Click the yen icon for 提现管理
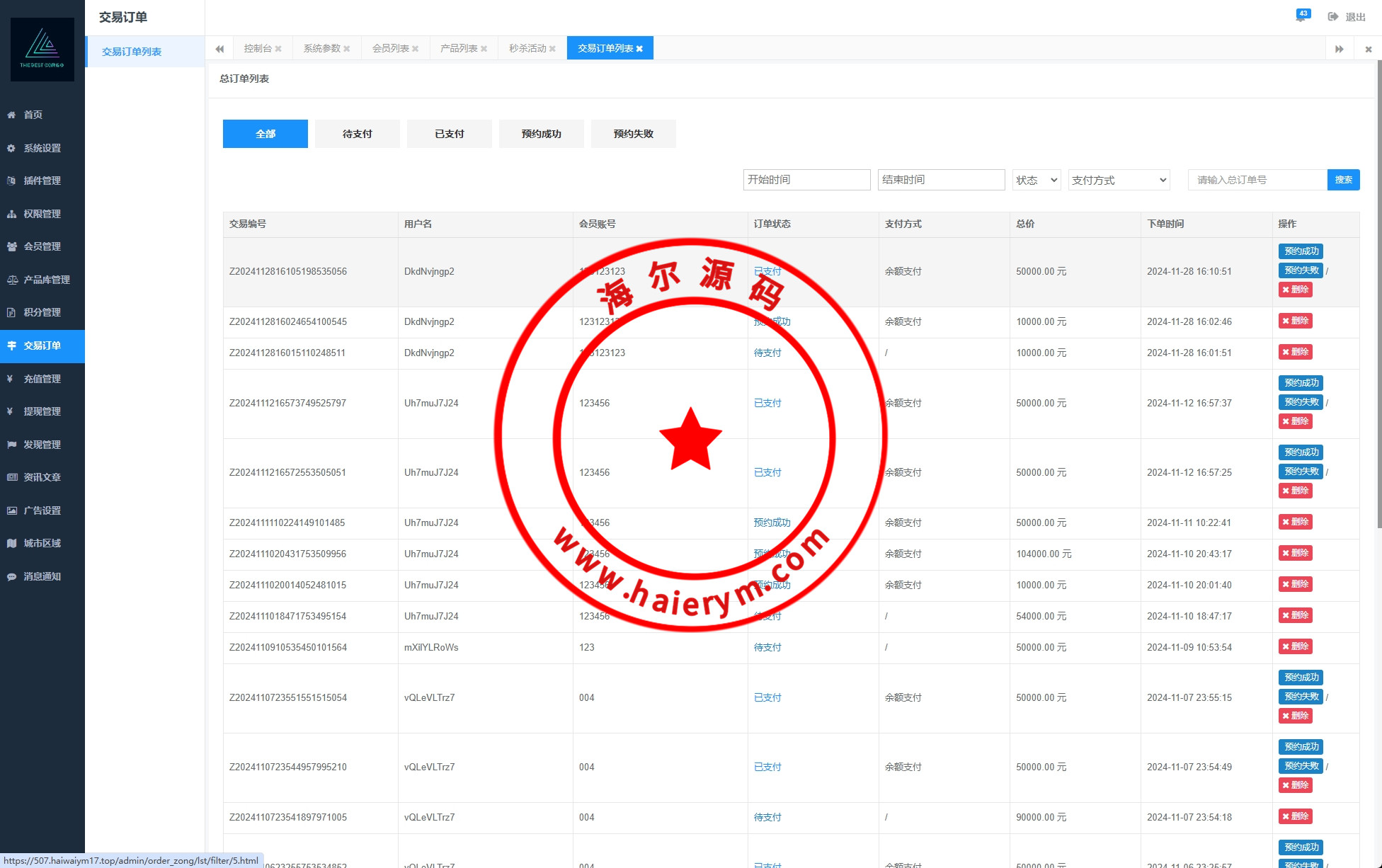 (10, 411)
